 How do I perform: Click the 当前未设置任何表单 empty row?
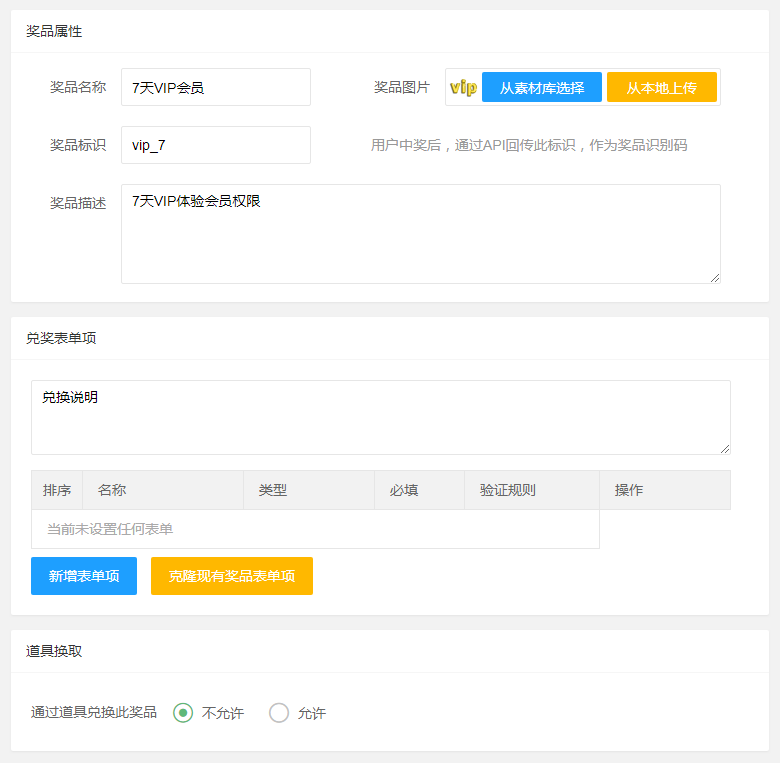pyautogui.click(x=315, y=529)
